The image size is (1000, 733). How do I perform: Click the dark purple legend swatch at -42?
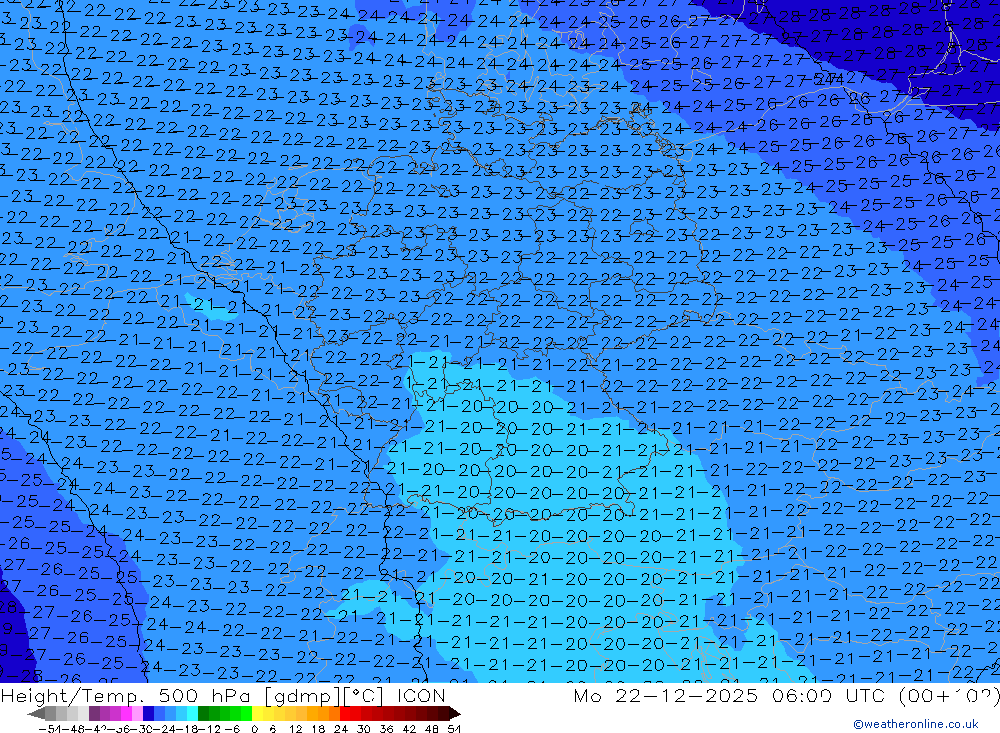click(94, 713)
